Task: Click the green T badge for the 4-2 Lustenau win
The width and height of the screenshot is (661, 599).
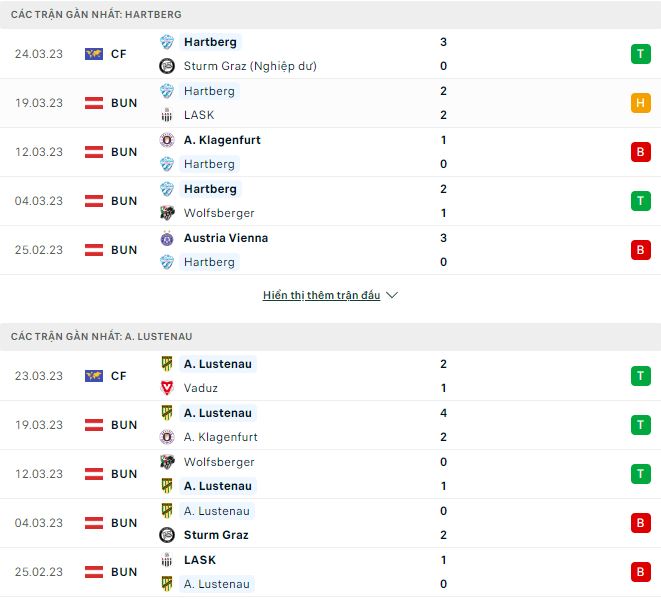Action: [640, 425]
